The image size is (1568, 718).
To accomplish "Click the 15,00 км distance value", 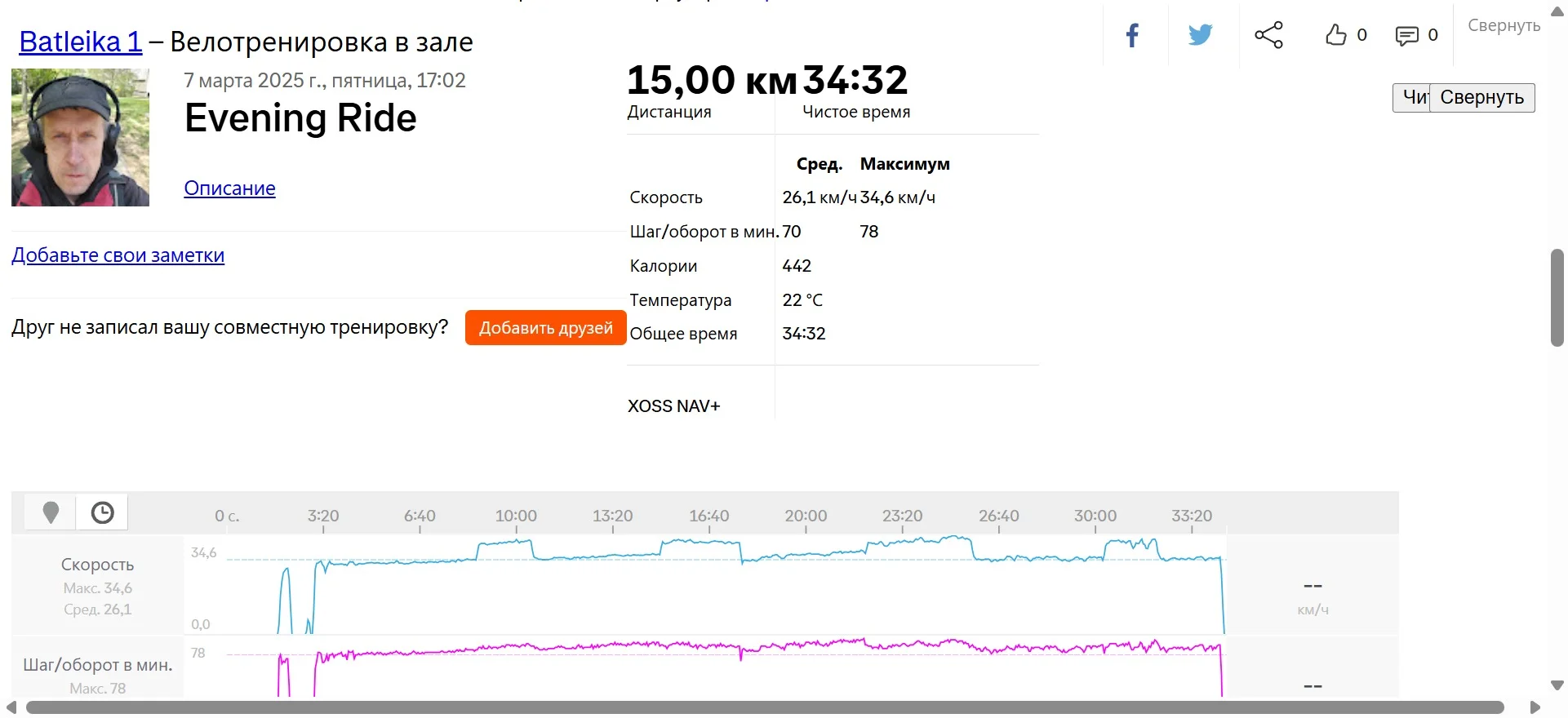I will point(712,80).
